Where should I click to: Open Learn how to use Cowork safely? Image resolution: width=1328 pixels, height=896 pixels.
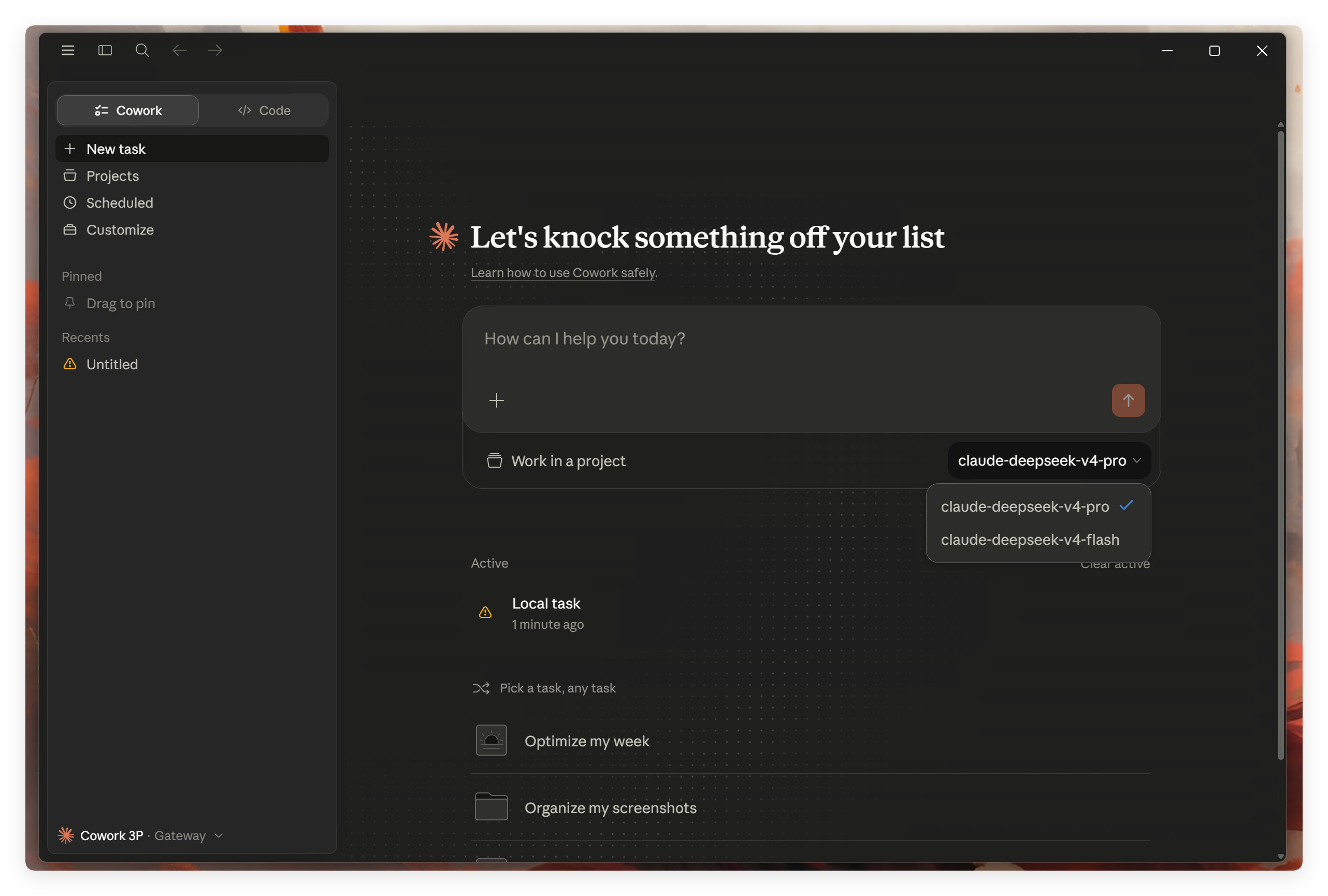pos(564,272)
